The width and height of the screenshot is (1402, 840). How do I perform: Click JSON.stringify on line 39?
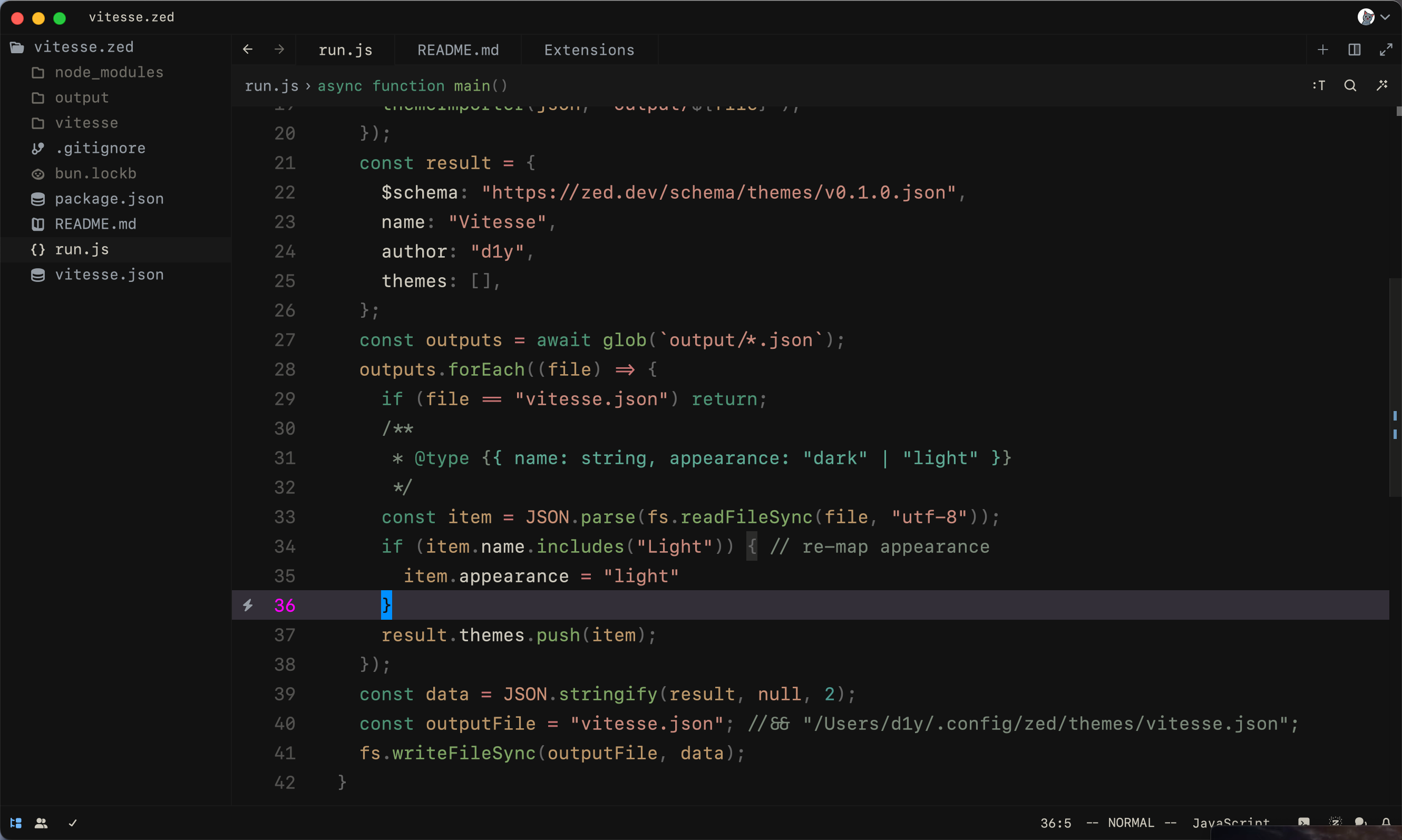point(580,694)
